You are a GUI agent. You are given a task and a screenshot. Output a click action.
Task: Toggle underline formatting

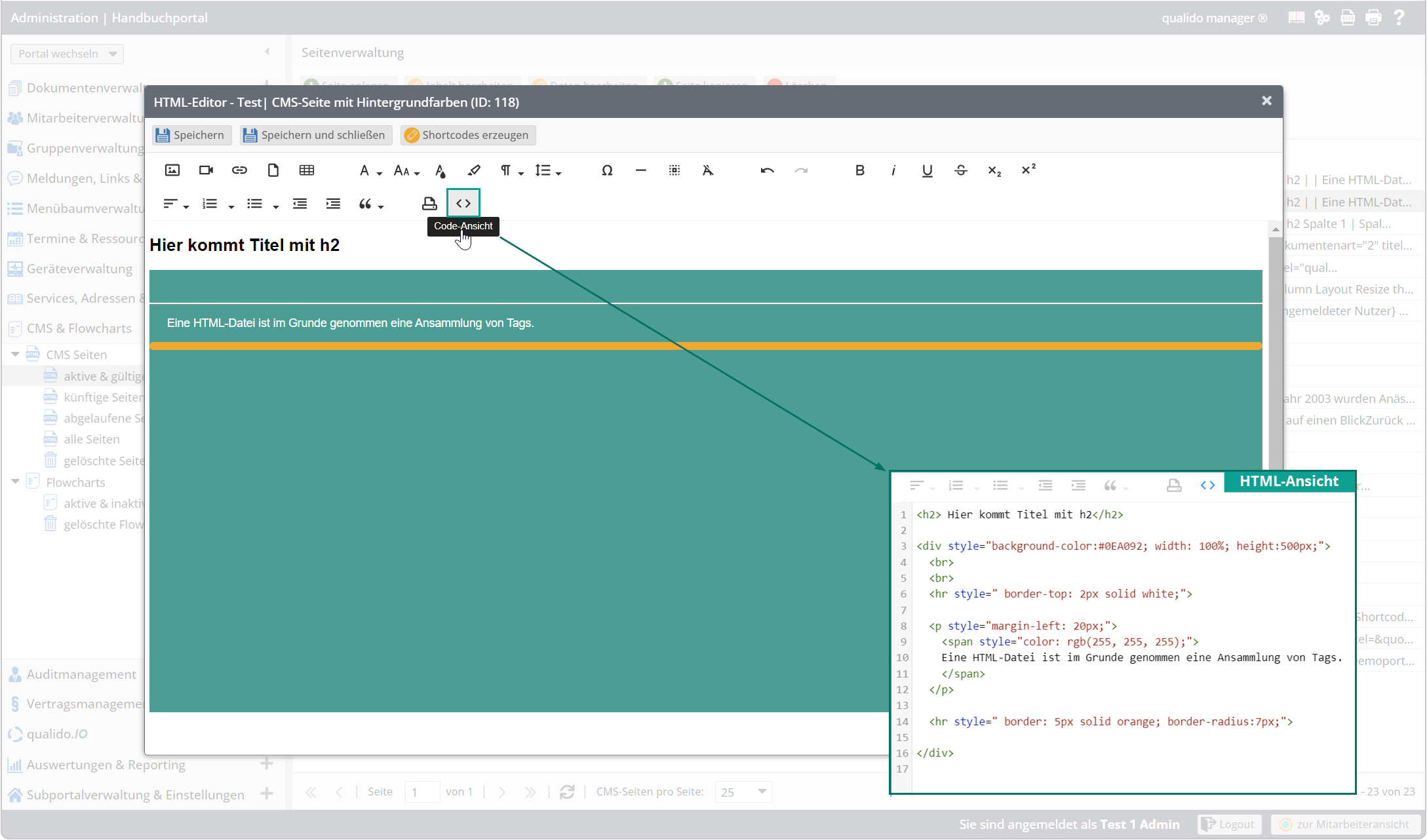click(x=927, y=170)
